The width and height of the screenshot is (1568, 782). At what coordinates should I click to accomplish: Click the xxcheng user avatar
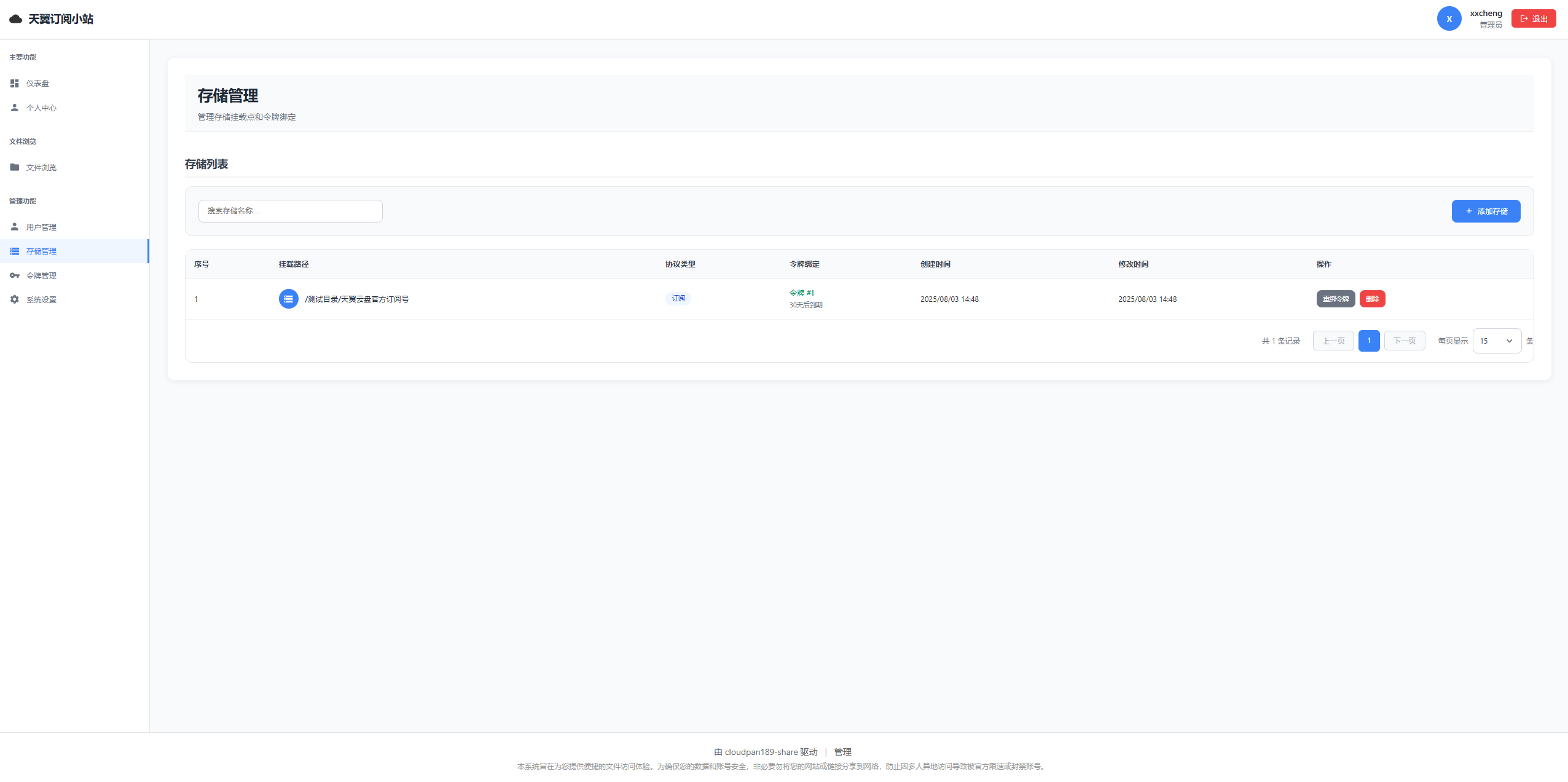tap(1448, 18)
